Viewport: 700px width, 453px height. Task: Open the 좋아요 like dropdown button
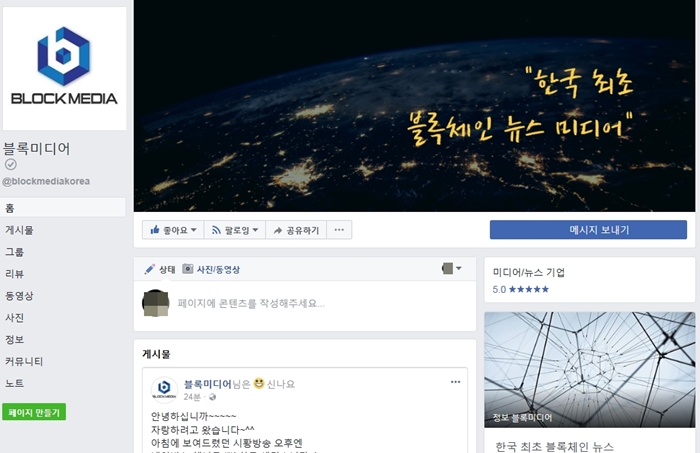[x=173, y=230]
